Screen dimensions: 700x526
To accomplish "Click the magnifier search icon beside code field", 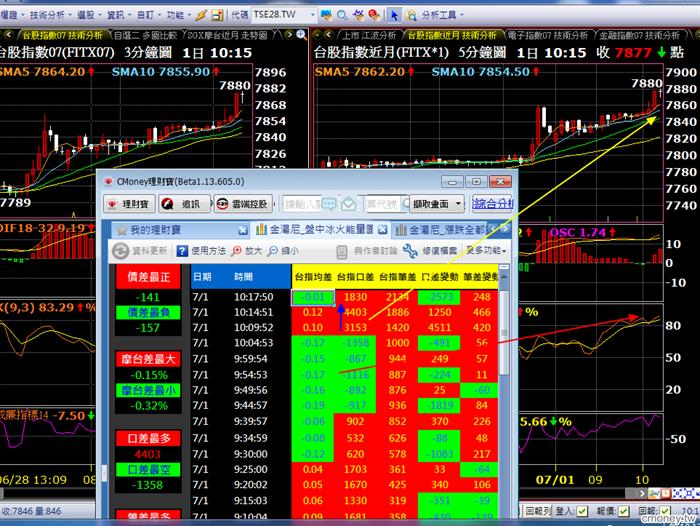I will (342, 15).
